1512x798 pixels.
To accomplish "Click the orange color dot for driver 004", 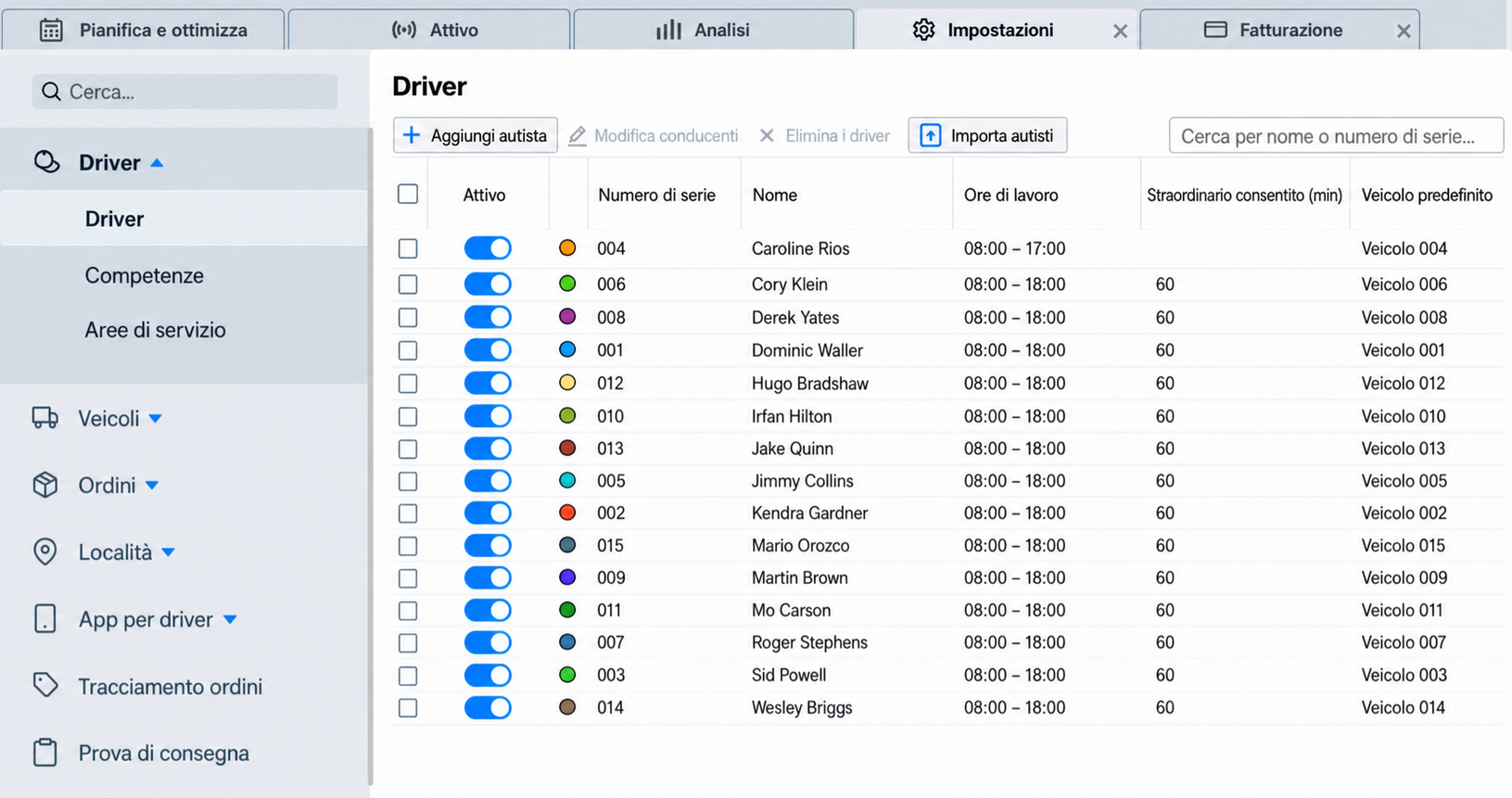I will click(x=567, y=247).
